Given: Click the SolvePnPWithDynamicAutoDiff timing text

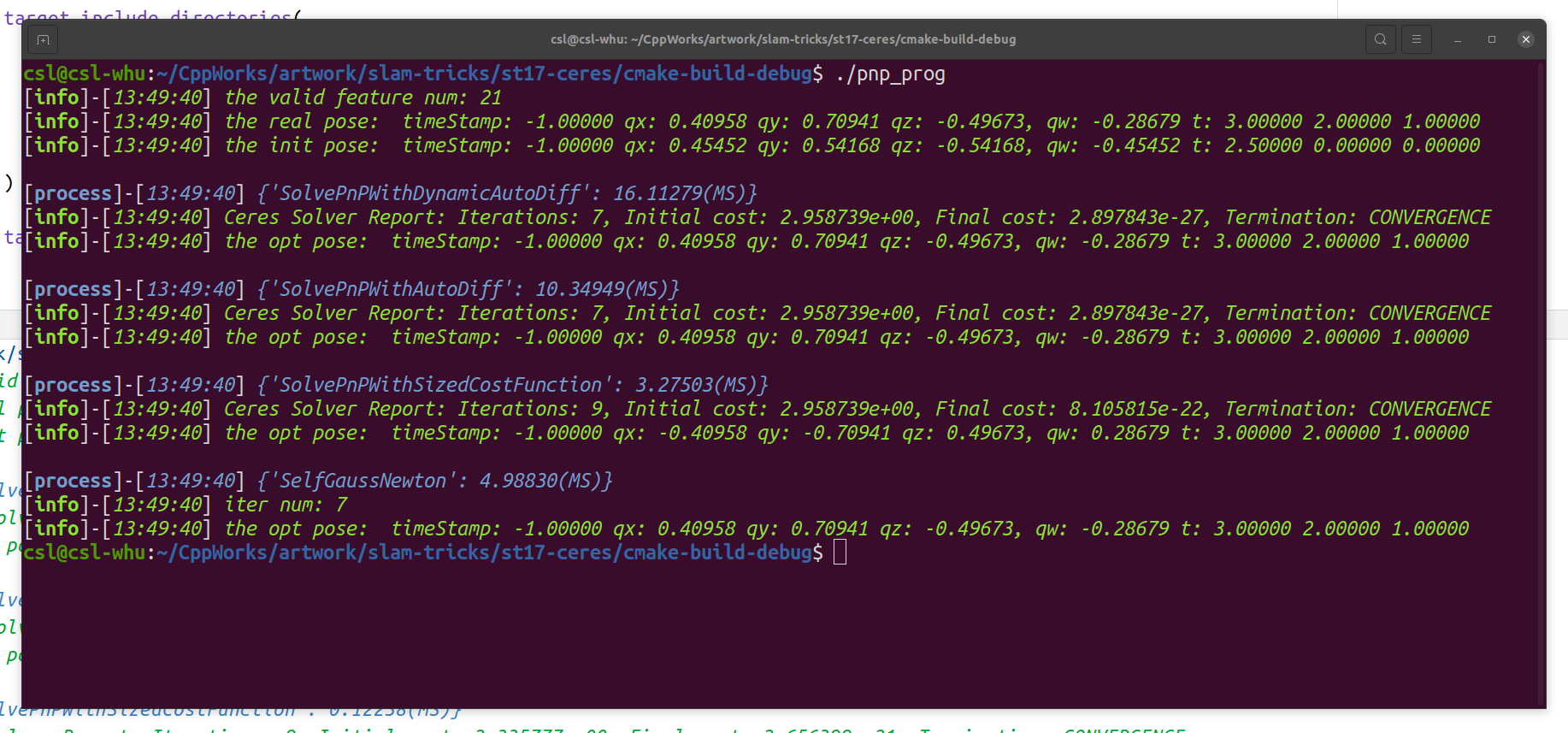Looking at the screenshot, I should click(x=507, y=194).
